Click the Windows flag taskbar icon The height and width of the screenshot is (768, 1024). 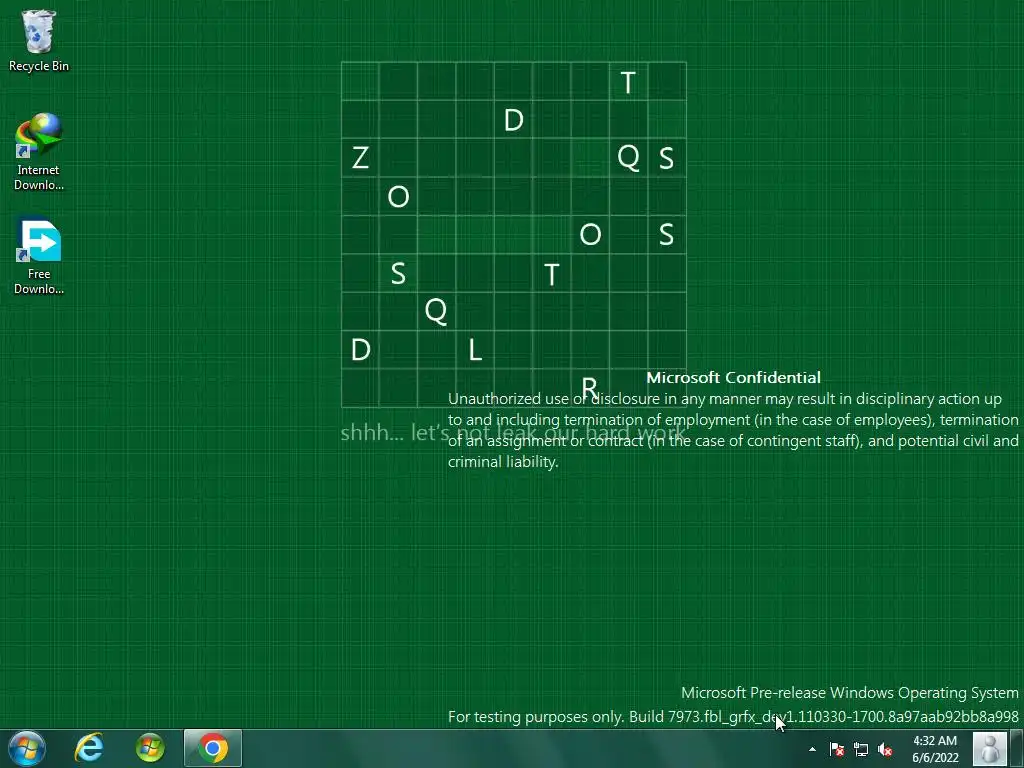point(150,748)
